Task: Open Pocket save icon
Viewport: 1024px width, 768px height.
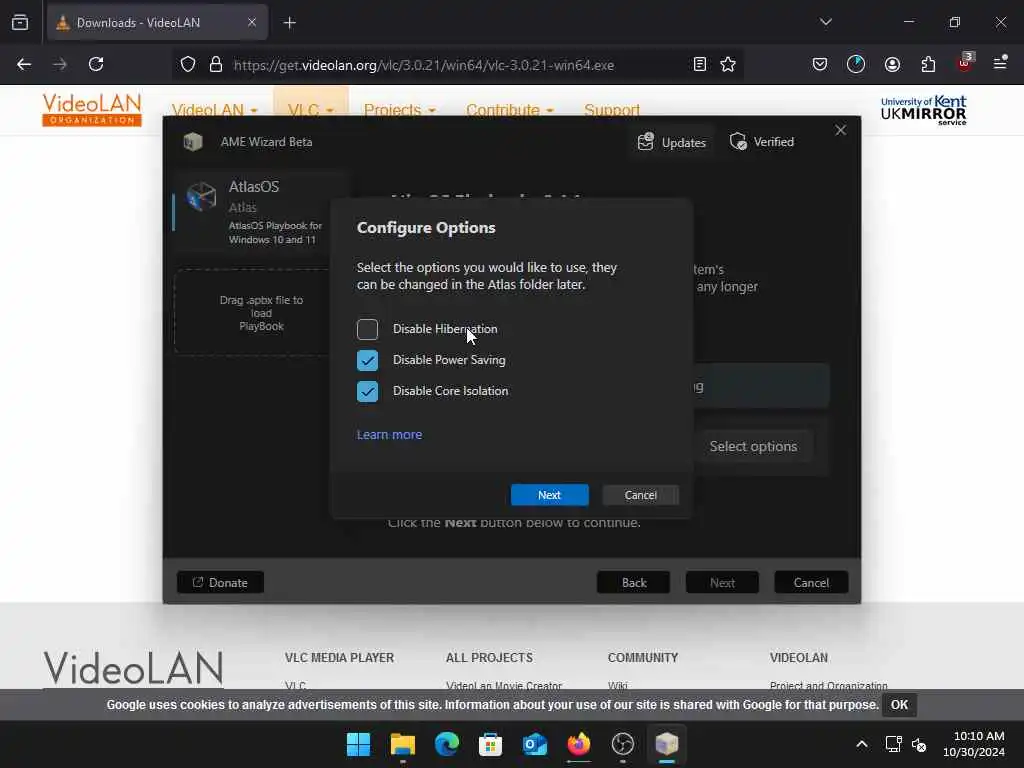Action: (820, 65)
